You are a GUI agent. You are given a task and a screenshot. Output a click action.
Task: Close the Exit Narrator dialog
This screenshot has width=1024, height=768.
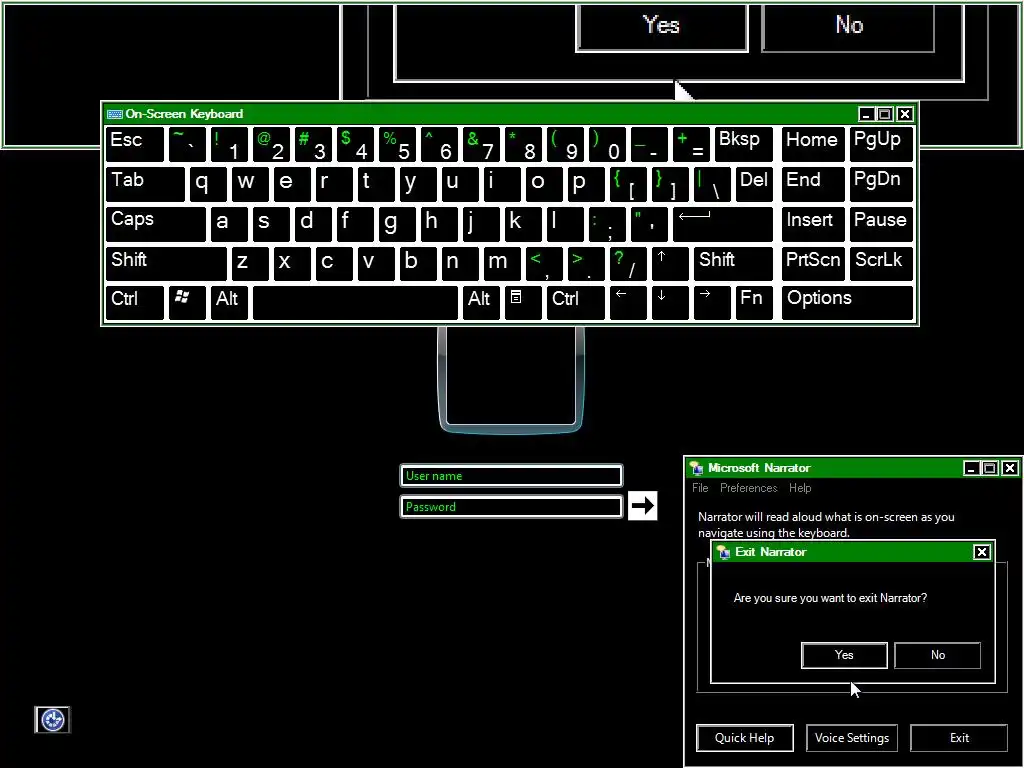point(982,552)
